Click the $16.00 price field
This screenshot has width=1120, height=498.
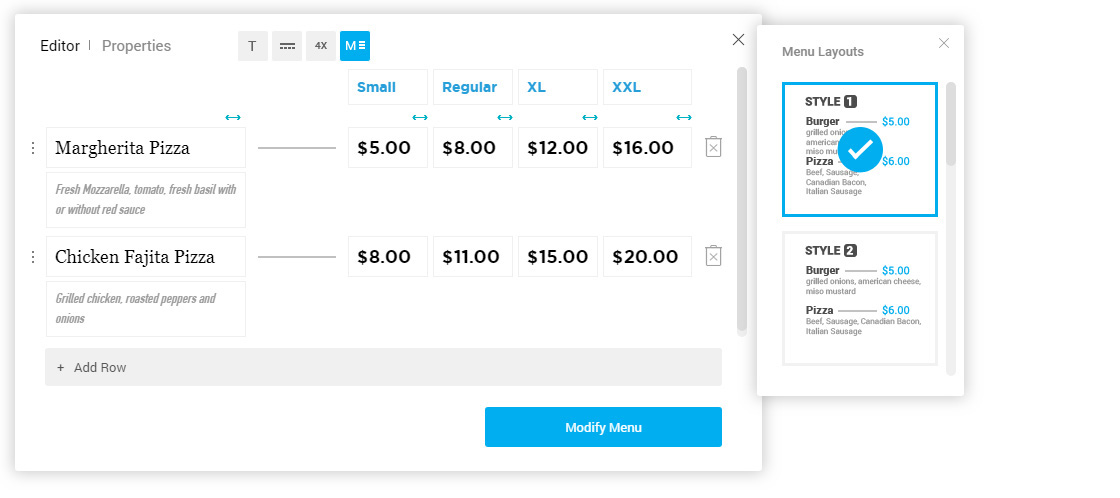(x=647, y=148)
